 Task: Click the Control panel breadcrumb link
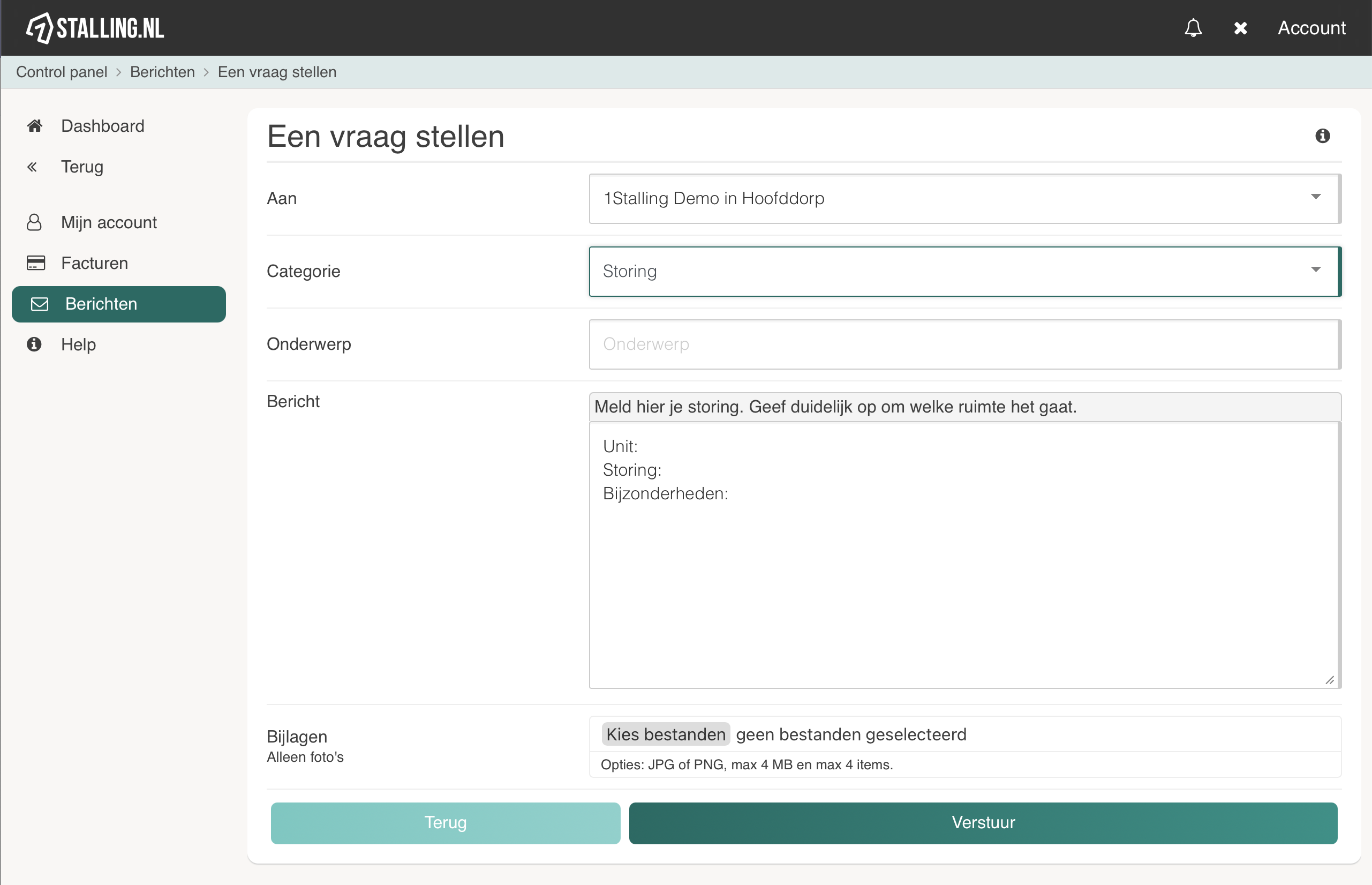pos(62,72)
